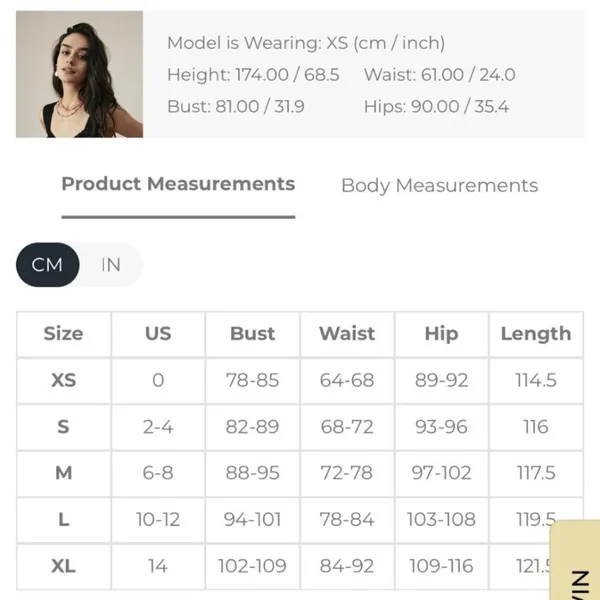Click the Bust column header
The width and height of the screenshot is (600, 600).
point(253,334)
